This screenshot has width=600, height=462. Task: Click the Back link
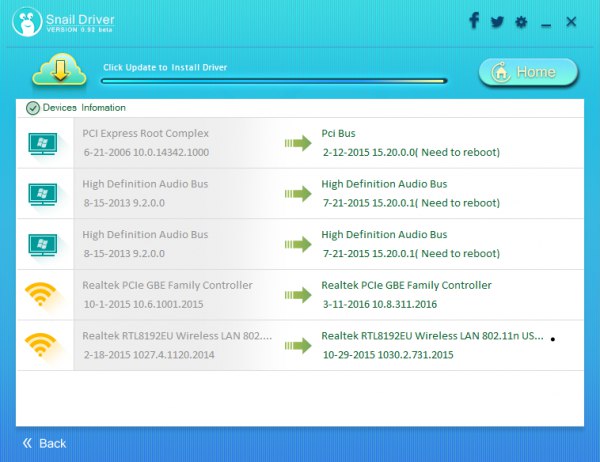point(44,443)
